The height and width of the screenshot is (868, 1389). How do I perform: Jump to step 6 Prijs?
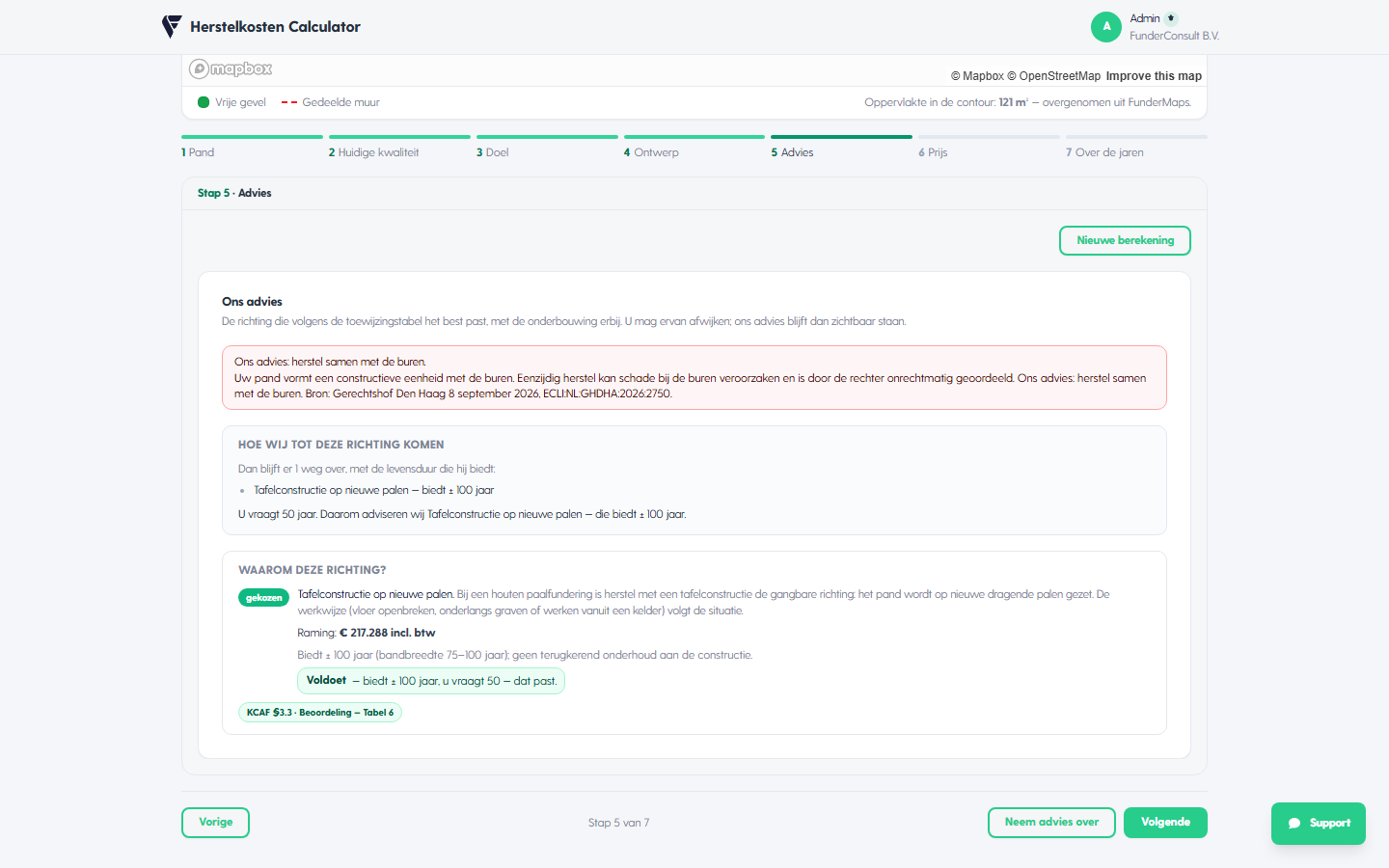point(989,147)
